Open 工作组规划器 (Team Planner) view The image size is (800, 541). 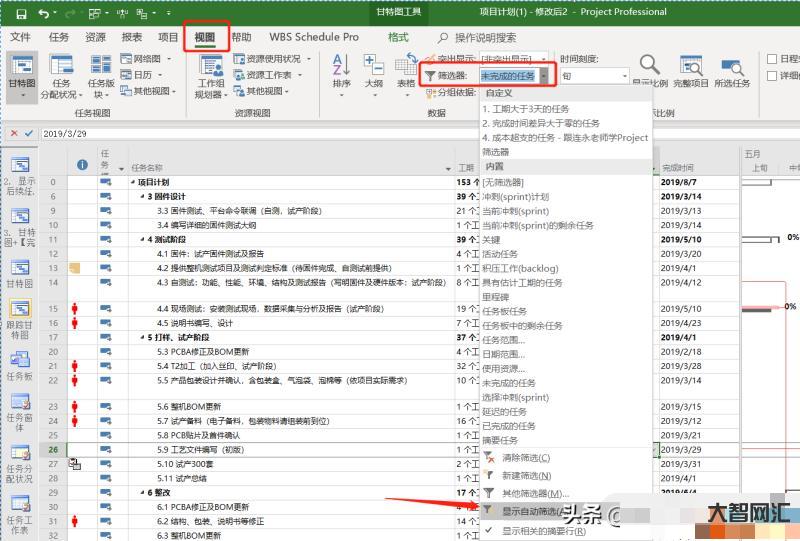[x=211, y=78]
